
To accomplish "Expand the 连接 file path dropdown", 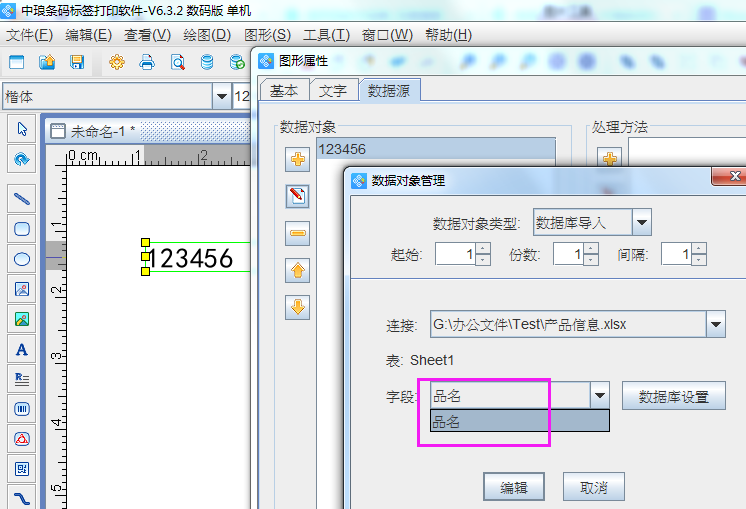I will click(x=715, y=324).
